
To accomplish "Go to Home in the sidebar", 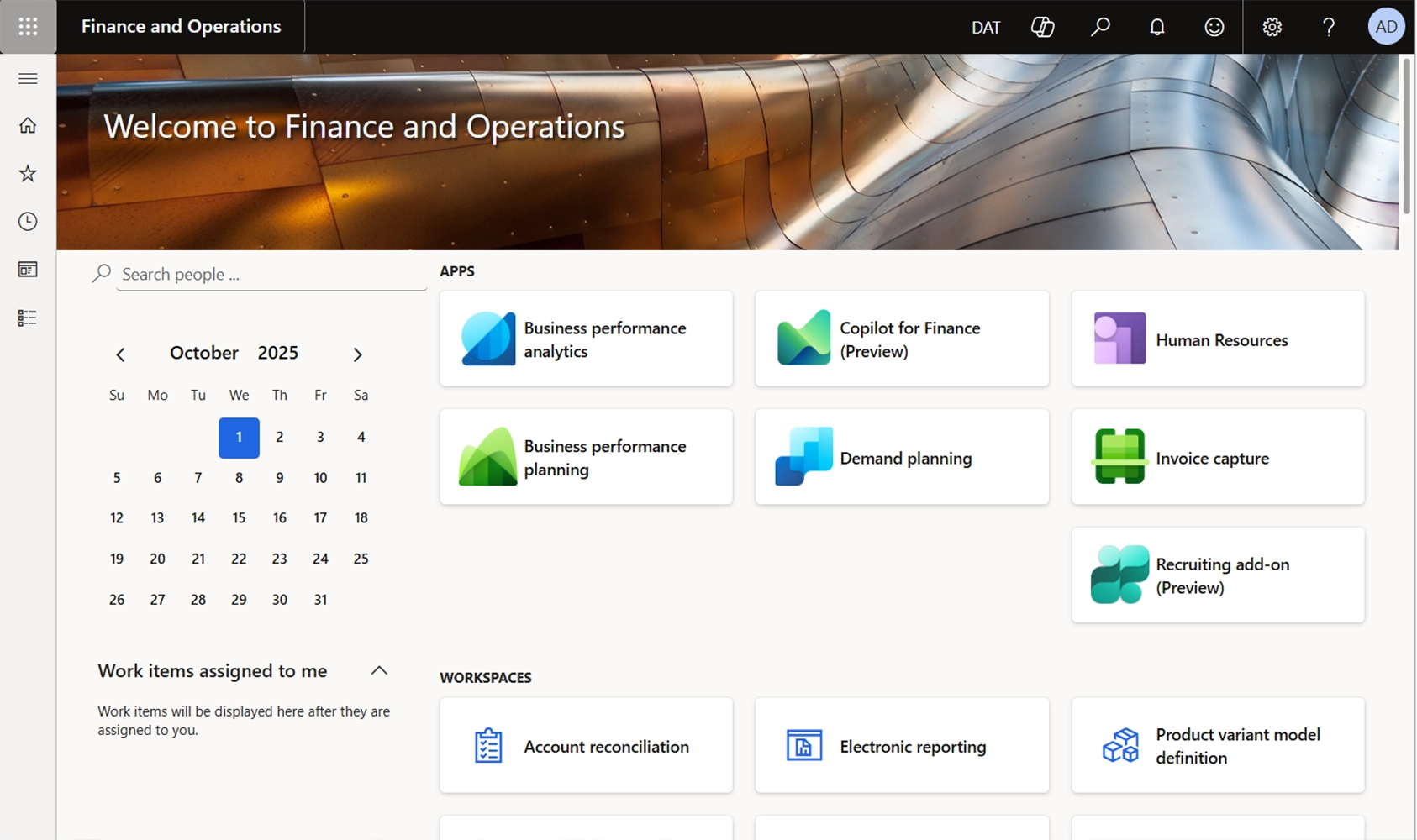I will tap(28, 126).
